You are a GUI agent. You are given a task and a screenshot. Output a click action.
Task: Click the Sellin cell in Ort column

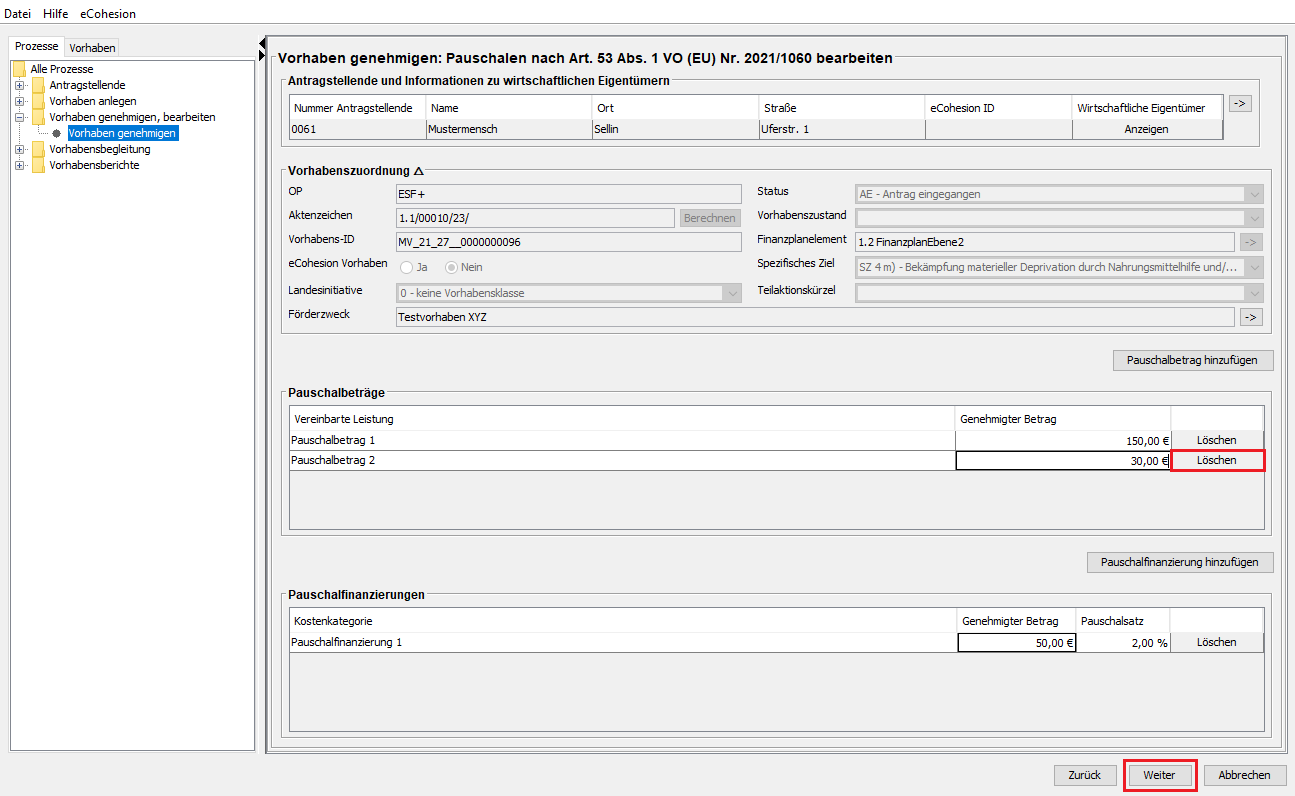(676, 129)
